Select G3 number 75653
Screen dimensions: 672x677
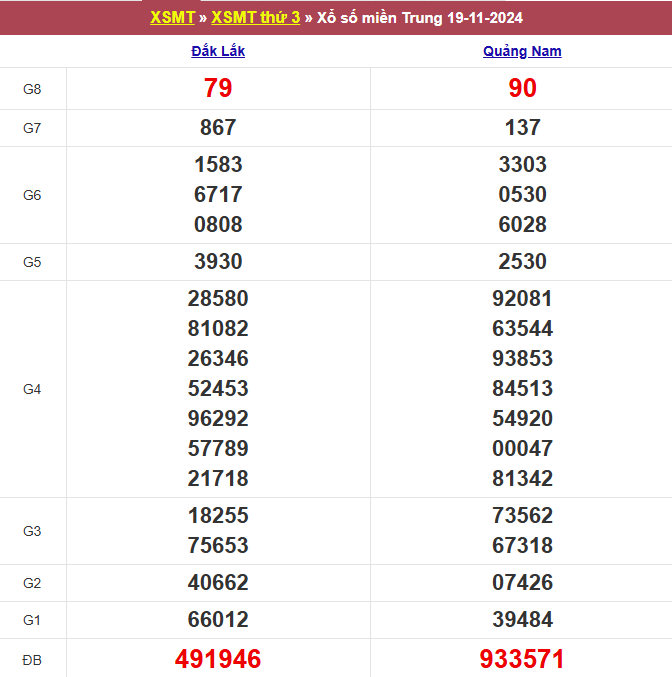218,545
